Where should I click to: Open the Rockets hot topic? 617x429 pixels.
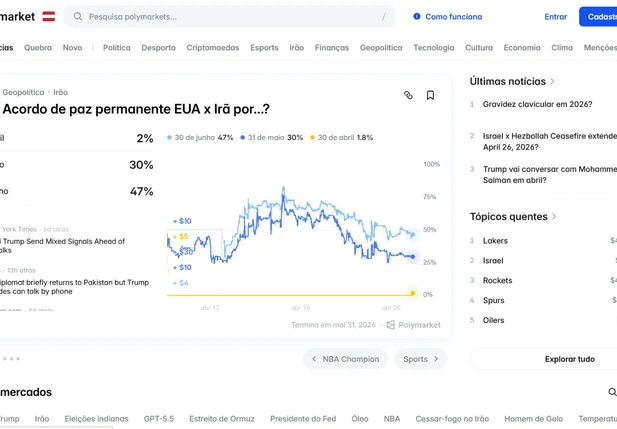click(497, 281)
